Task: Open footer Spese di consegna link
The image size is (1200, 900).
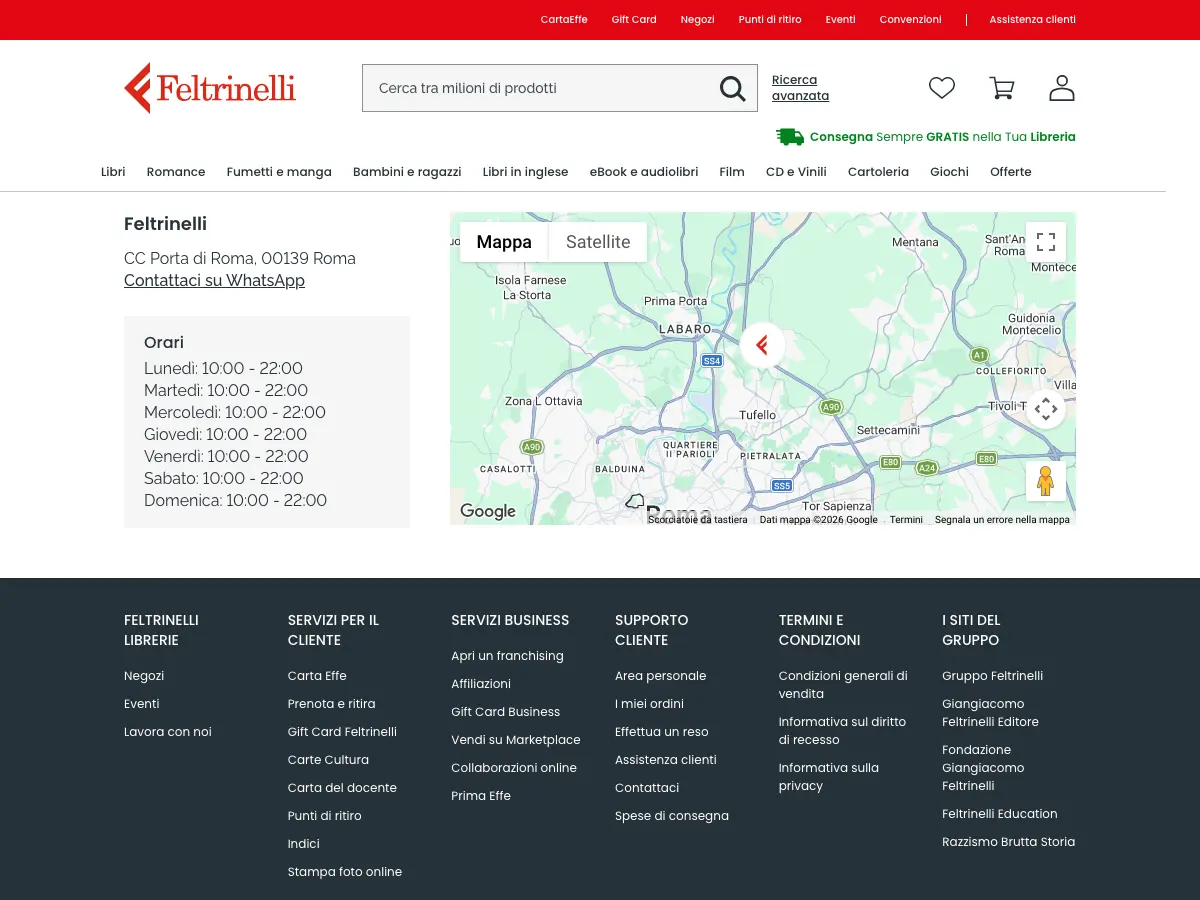Action: [672, 816]
